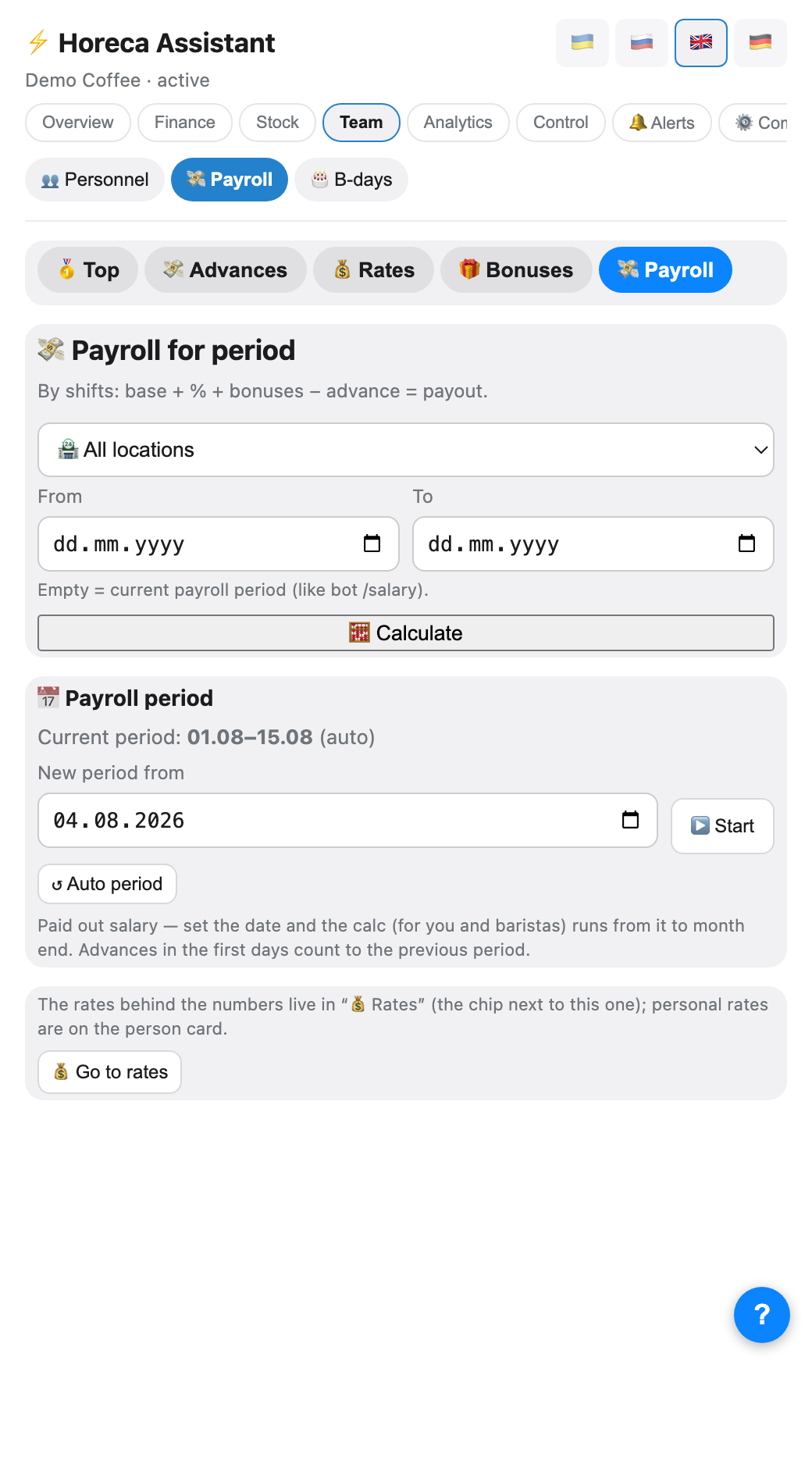
Task: Open calendar picker in To field
Action: [747, 543]
